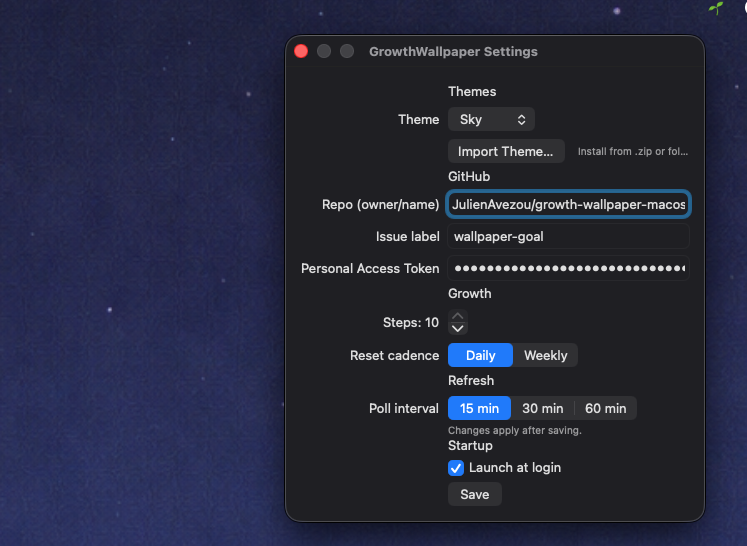Choose the 60 min poll interval

[x=606, y=408]
